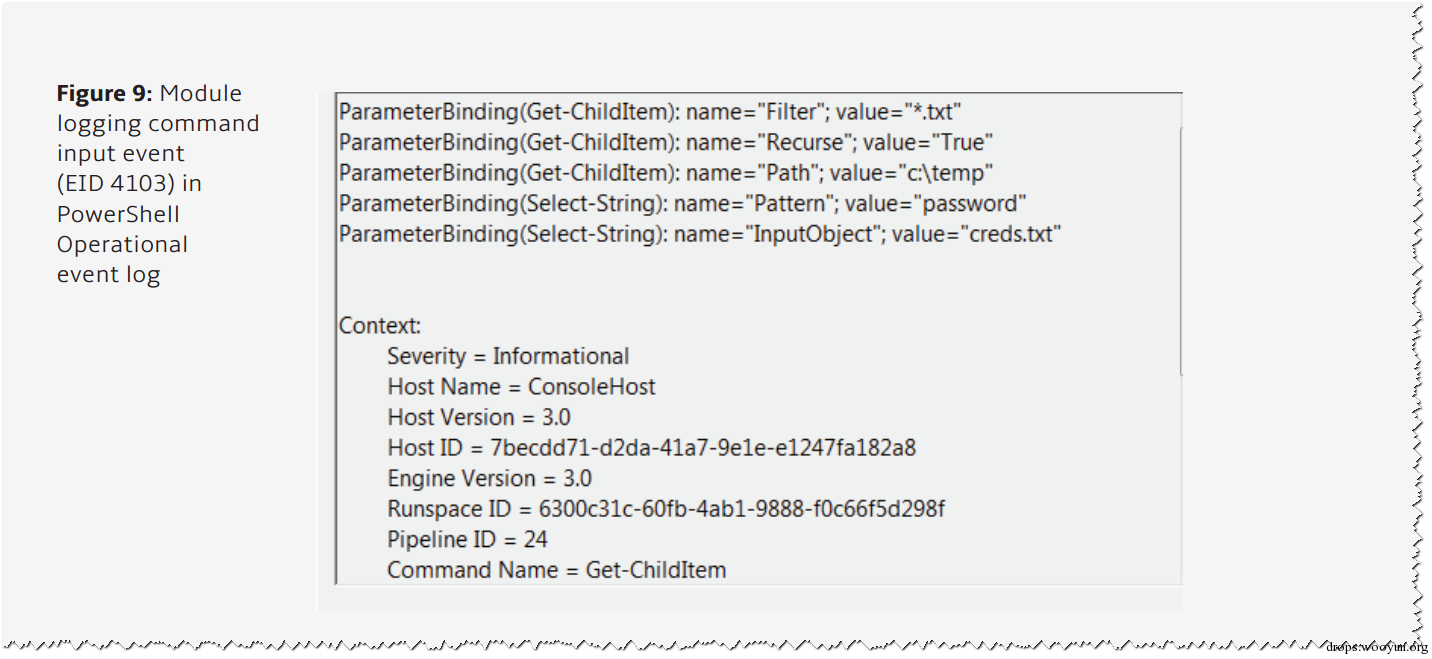Click the drops.wooyun.org watermark
Screen dimensions: 1432x659
pos(1377,646)
